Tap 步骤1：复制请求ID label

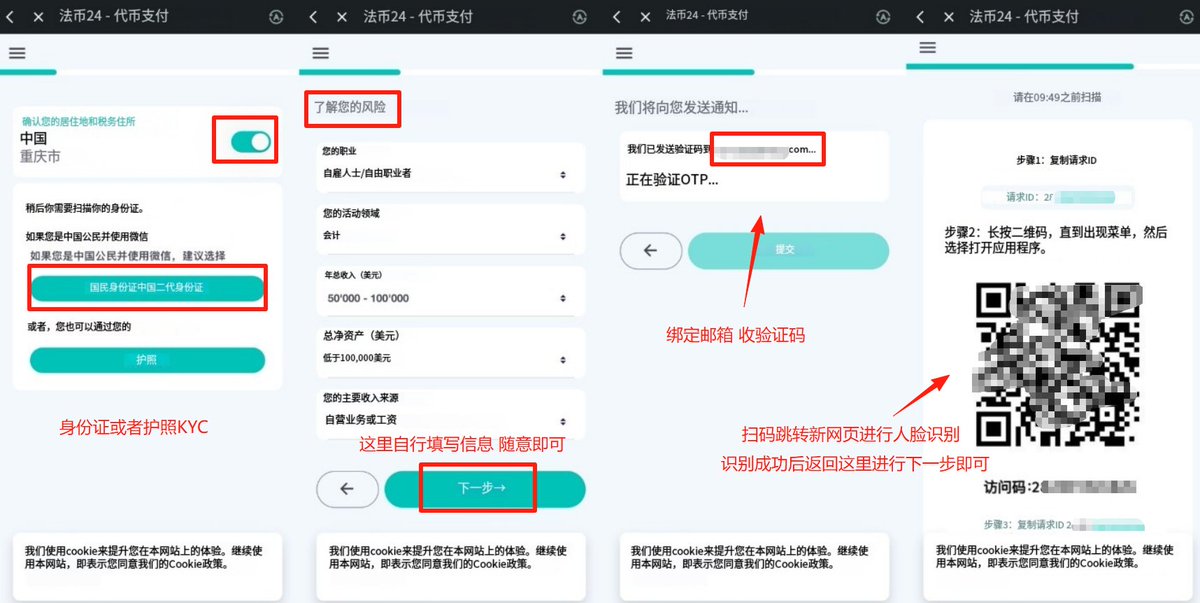(x=1056, y=160)
